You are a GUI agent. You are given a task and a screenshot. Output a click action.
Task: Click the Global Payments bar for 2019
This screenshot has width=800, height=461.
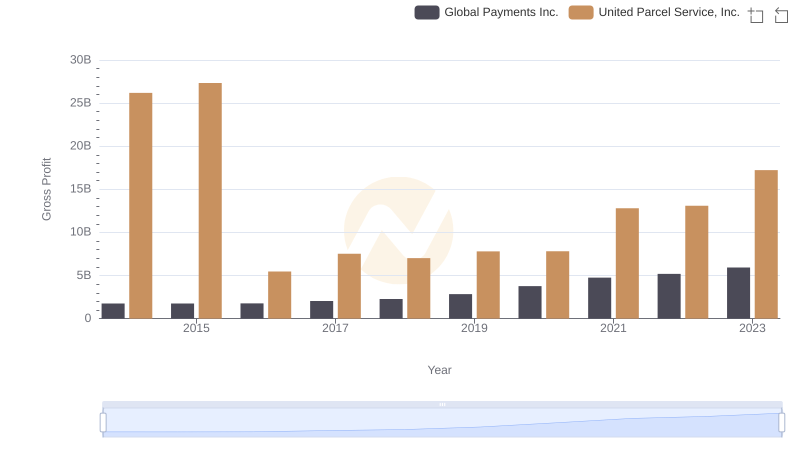(x=460, y=306)
